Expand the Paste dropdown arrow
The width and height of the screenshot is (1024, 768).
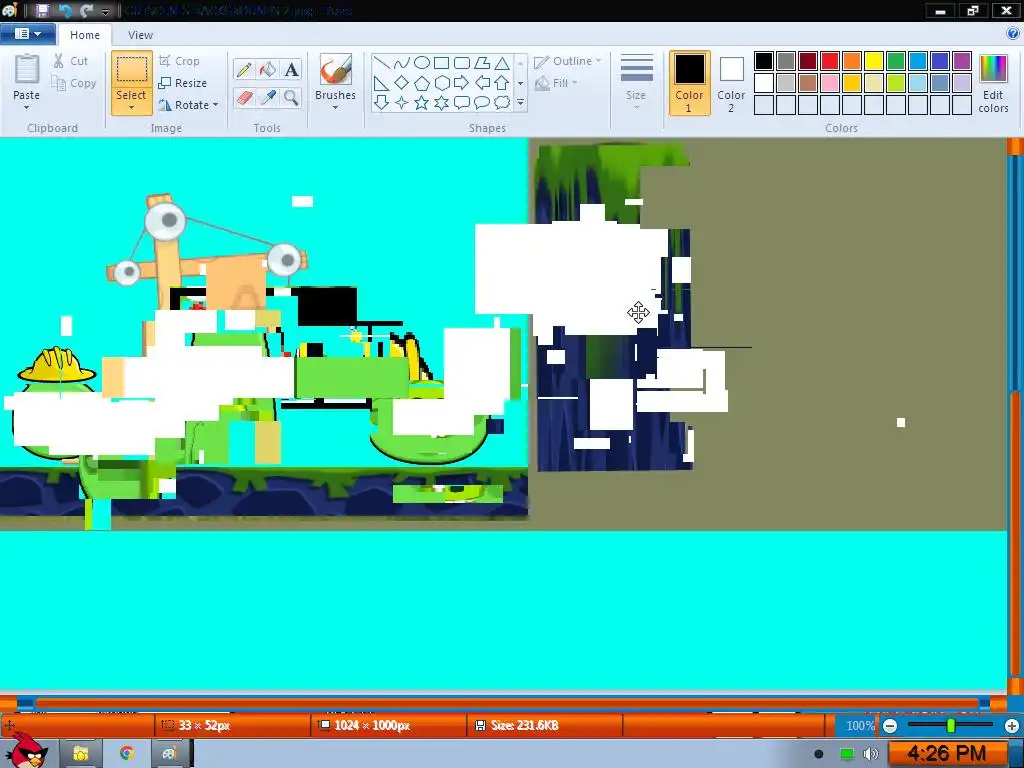26,108
